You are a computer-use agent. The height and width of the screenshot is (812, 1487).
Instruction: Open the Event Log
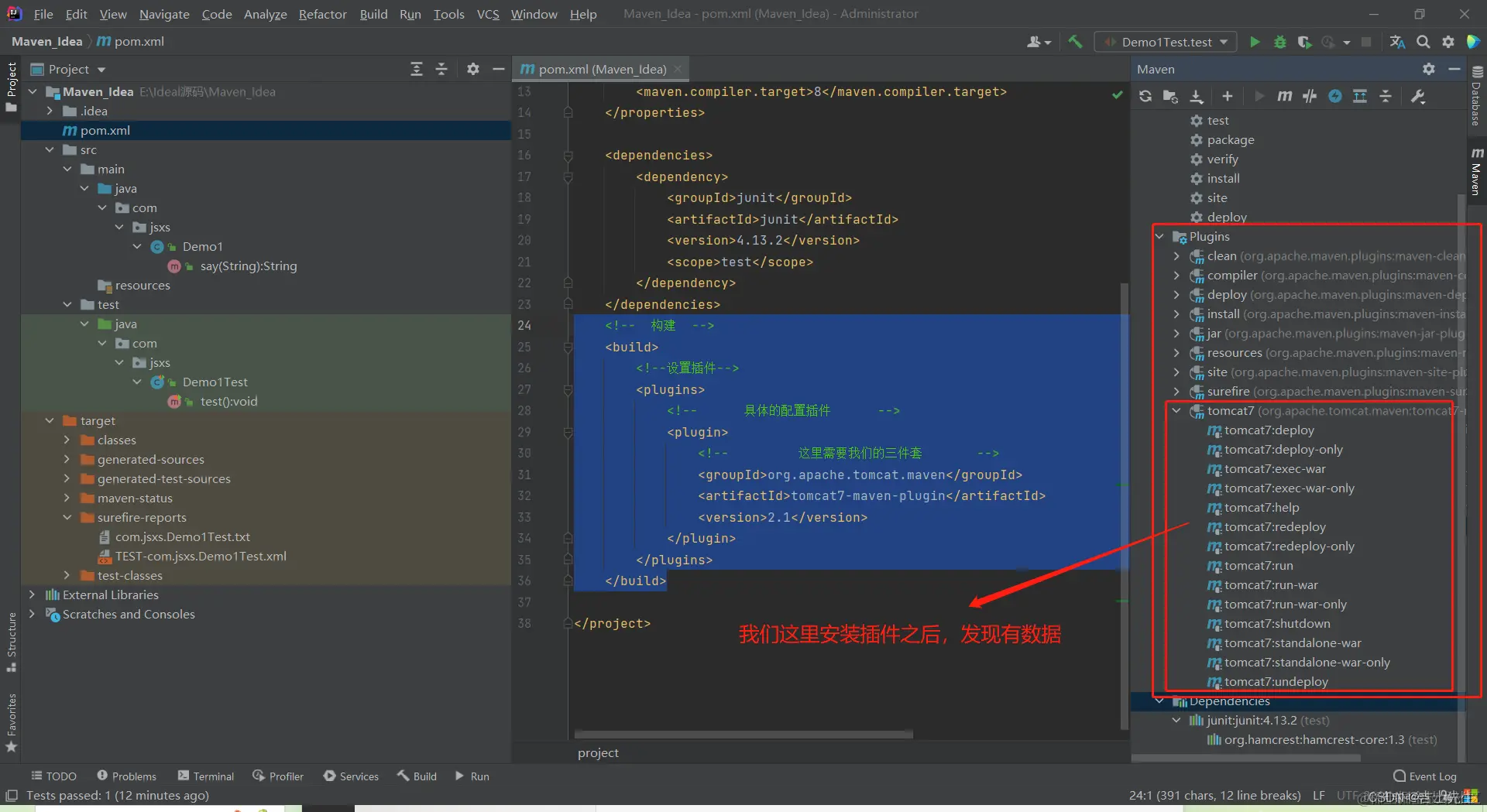click(1425, 776)
